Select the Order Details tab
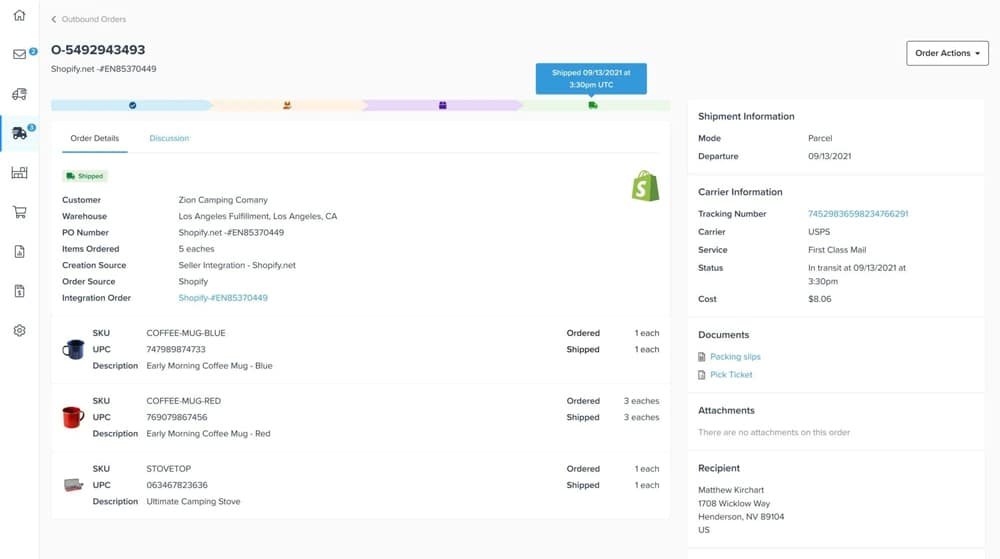Screen dimensions: 1000x559 [94, 138]
